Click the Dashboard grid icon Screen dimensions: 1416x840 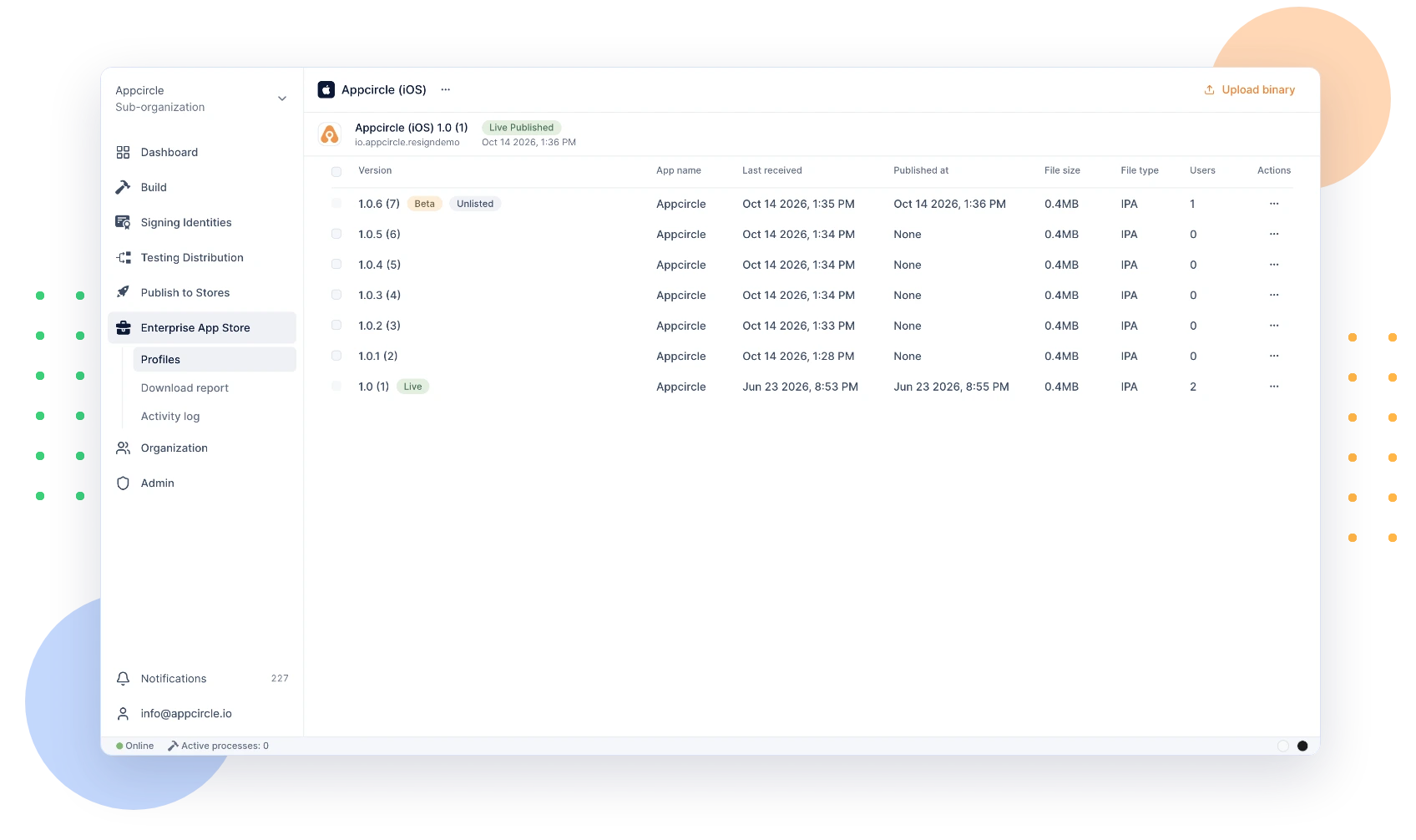click(123, 152)
